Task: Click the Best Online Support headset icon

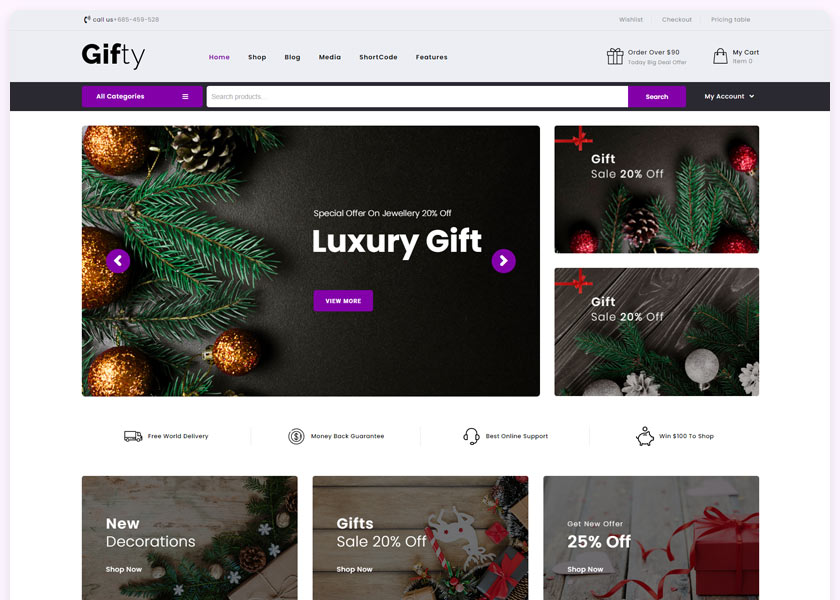Action: coord(471,436)
